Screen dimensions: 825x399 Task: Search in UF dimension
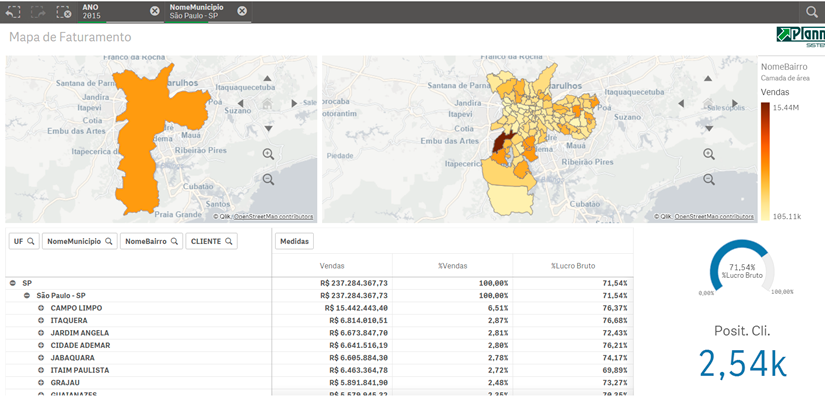[24, 241]
